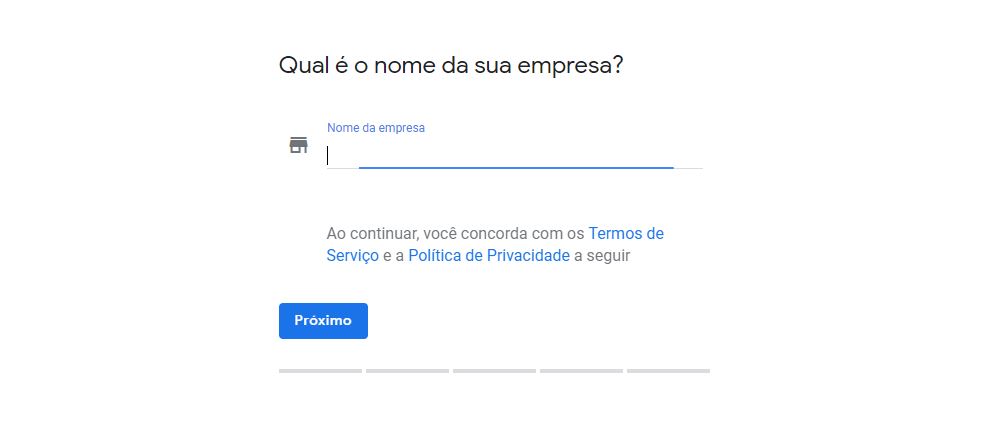Viewport: 1007px width, 428px height.
Task: Click the first progress step segment
Action: point(320,371)
